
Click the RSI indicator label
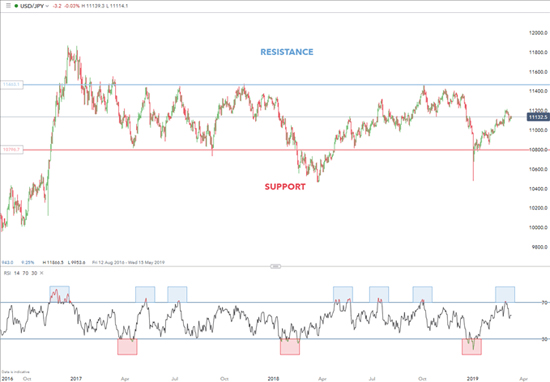[7, 273]
